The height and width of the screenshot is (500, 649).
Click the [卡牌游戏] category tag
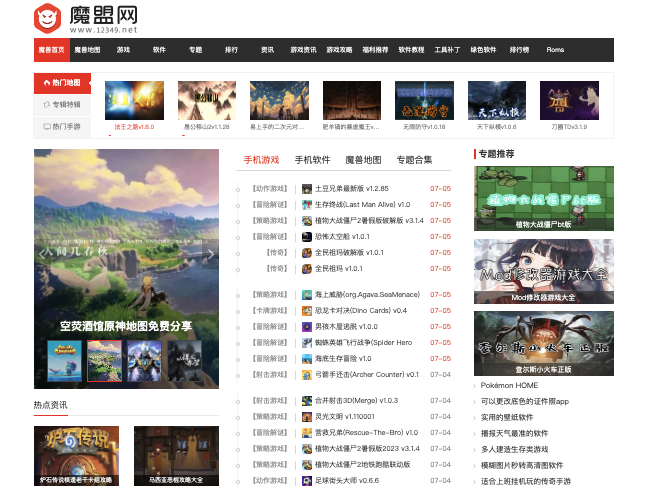[270, 311]
